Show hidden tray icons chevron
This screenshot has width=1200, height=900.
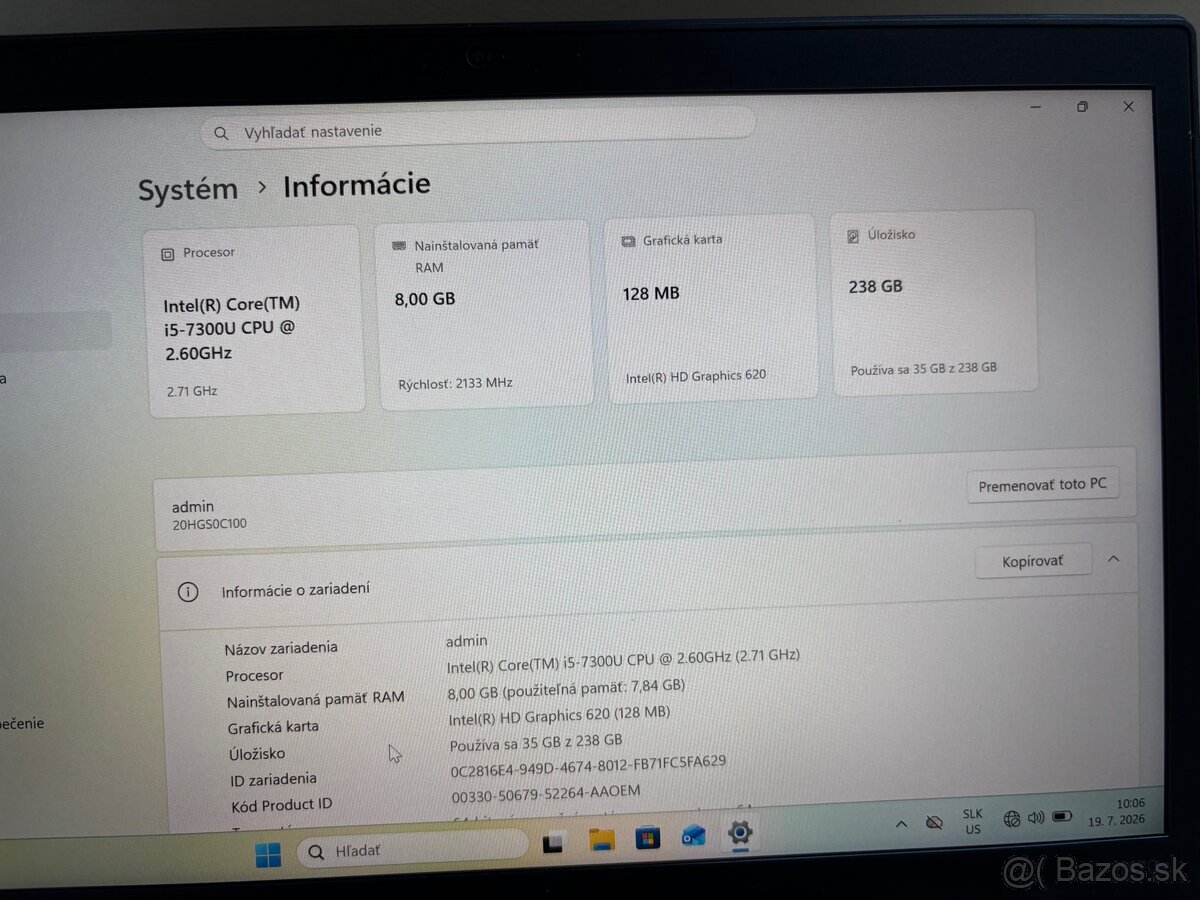[x=901, y=824]
